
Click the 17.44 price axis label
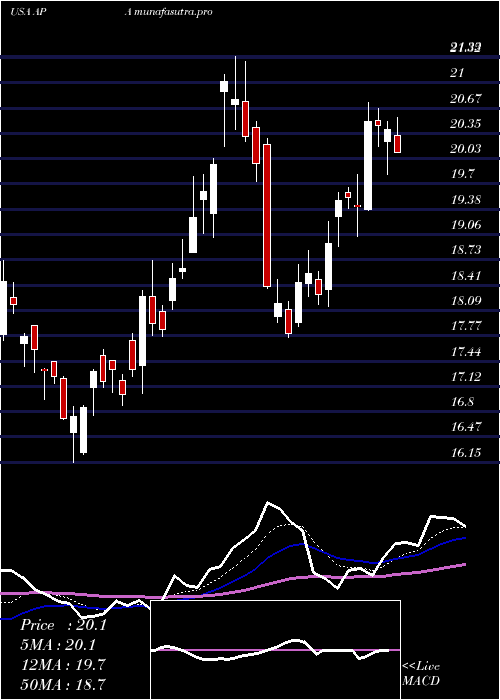[x=466, y=352]
